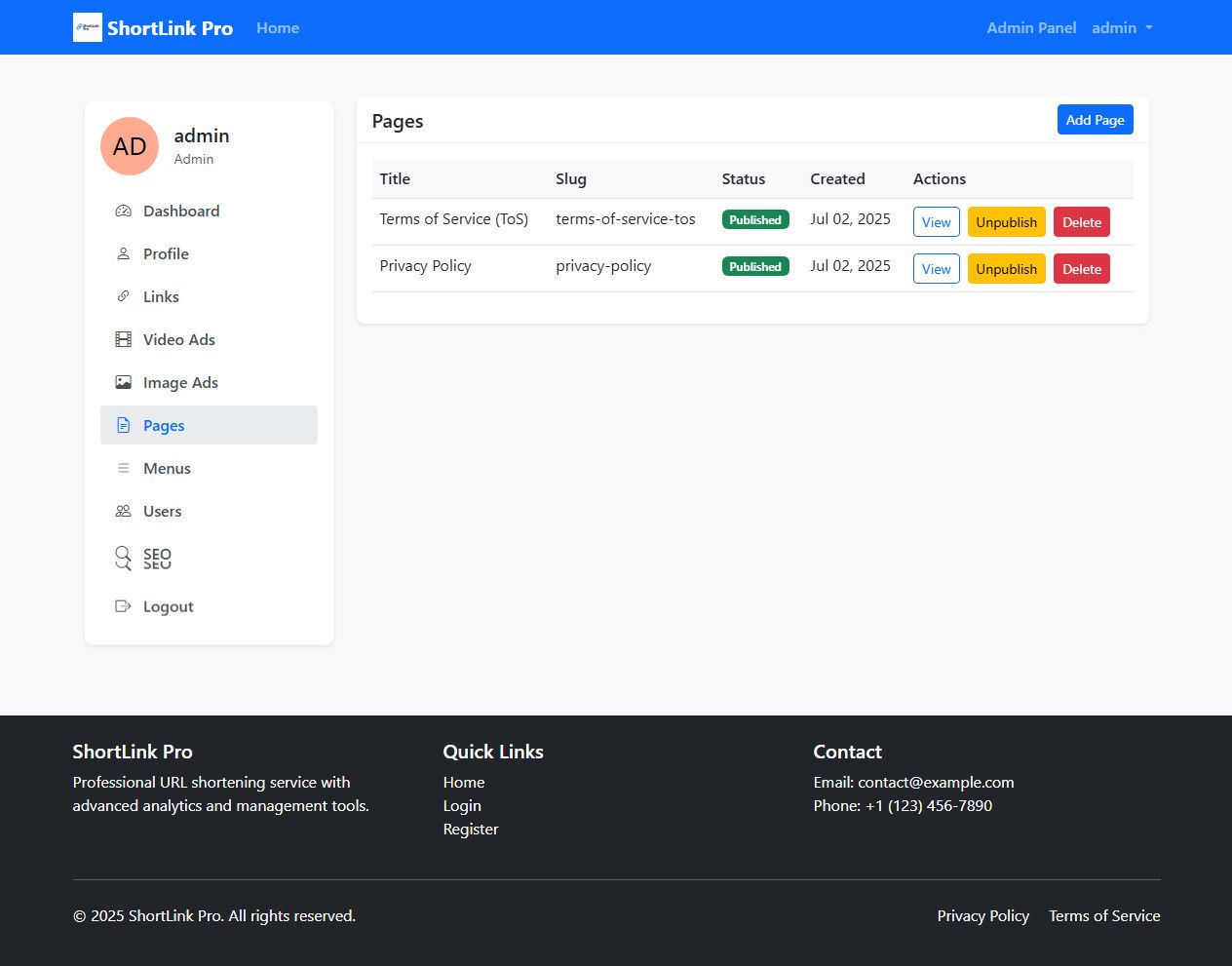Click the Add Page button
The image size is (1232, 966).
1095,120
